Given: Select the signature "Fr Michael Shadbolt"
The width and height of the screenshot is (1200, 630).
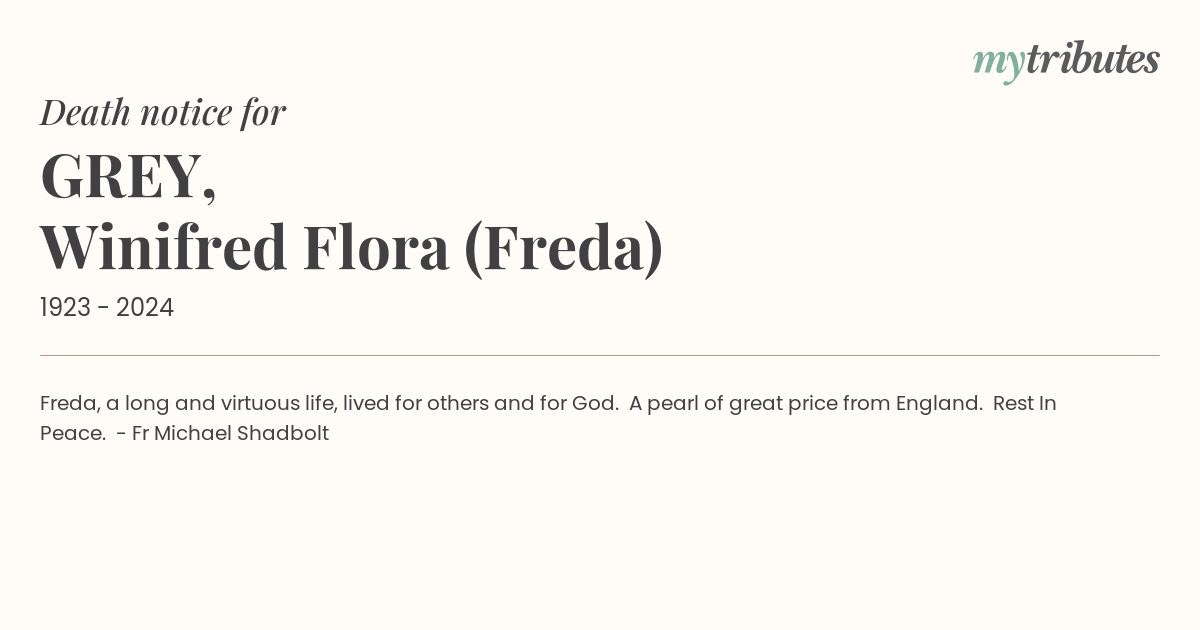Looking at the screenshot, I should pyautogui.click(x=230, y=434).
